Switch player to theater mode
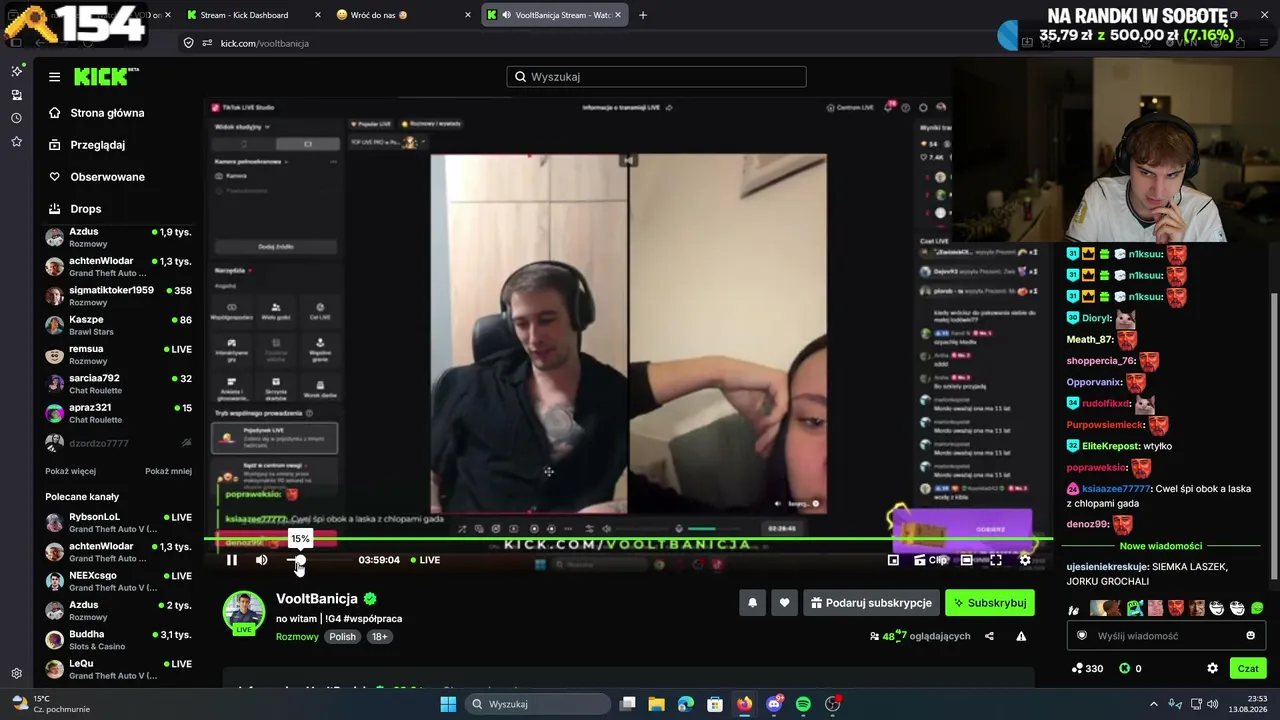Screen dimensions: 1280x720 [967, 560]
